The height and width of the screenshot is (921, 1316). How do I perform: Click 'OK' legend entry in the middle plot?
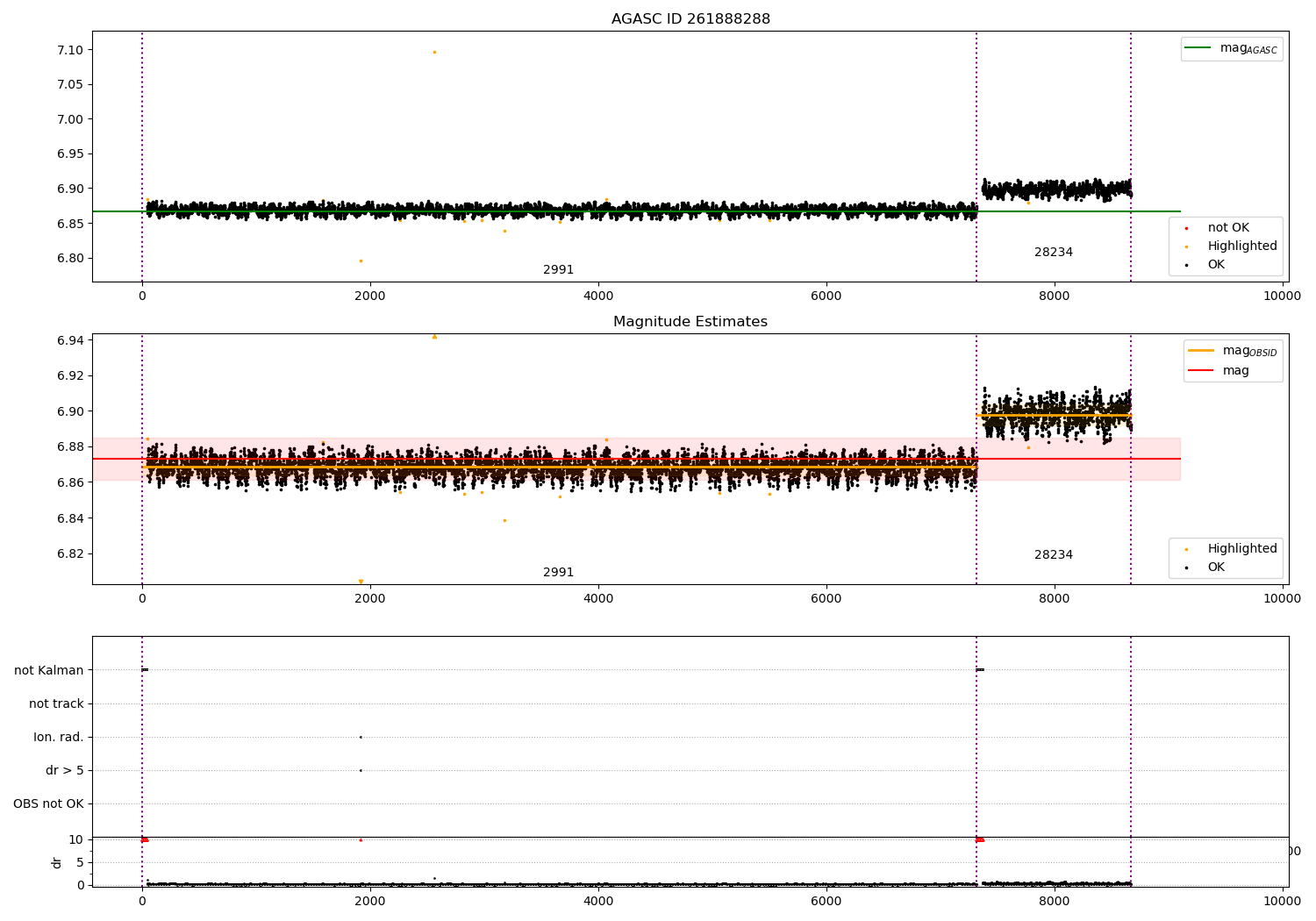1216,568
